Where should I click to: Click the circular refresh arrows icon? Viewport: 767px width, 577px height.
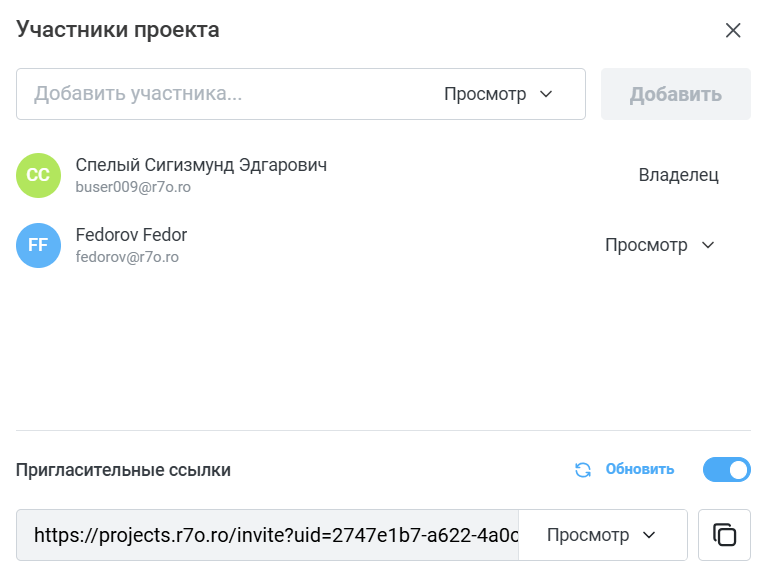(583, 469)
